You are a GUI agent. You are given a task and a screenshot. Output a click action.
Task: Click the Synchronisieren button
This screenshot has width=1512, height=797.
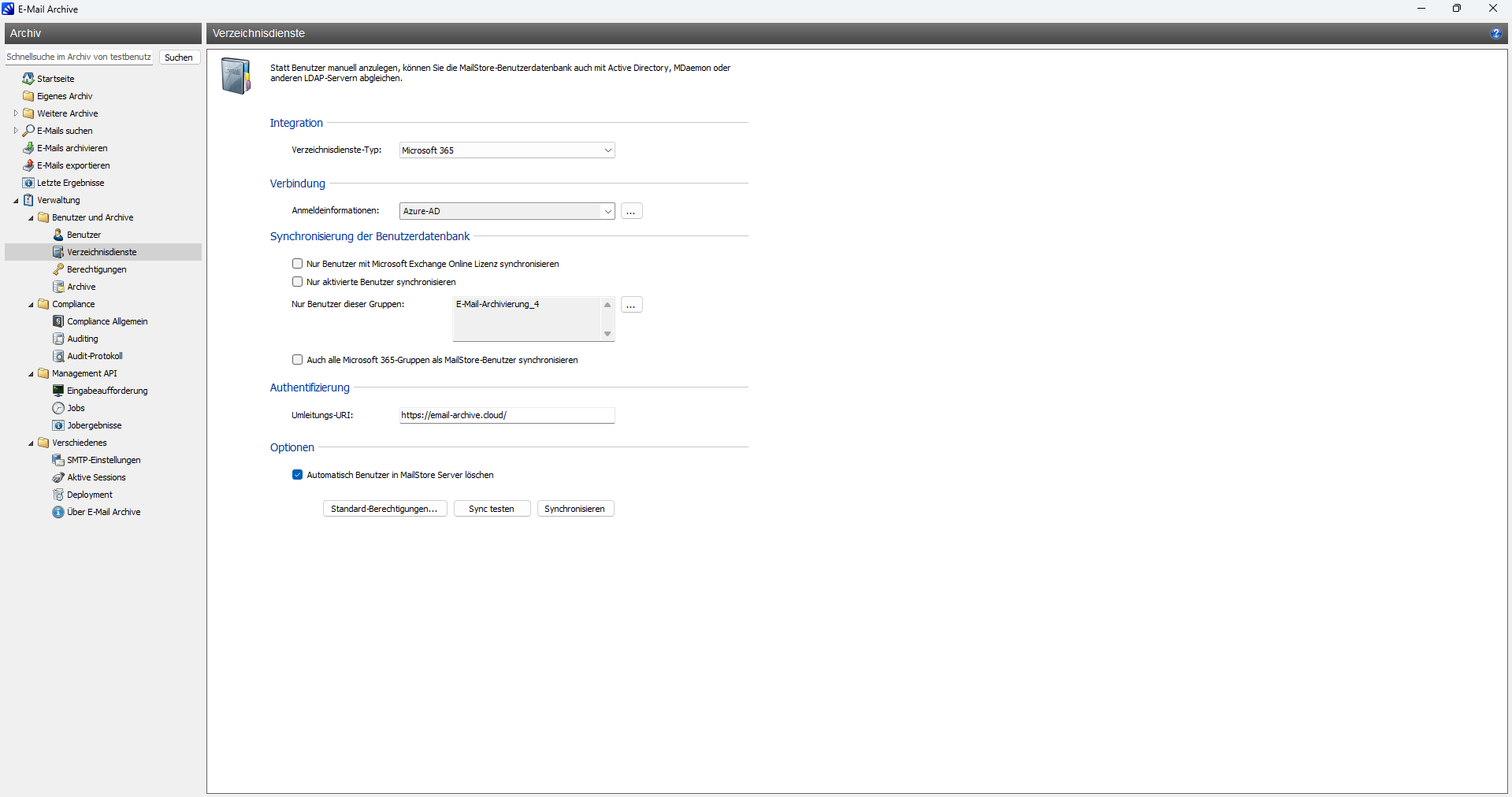575,509
